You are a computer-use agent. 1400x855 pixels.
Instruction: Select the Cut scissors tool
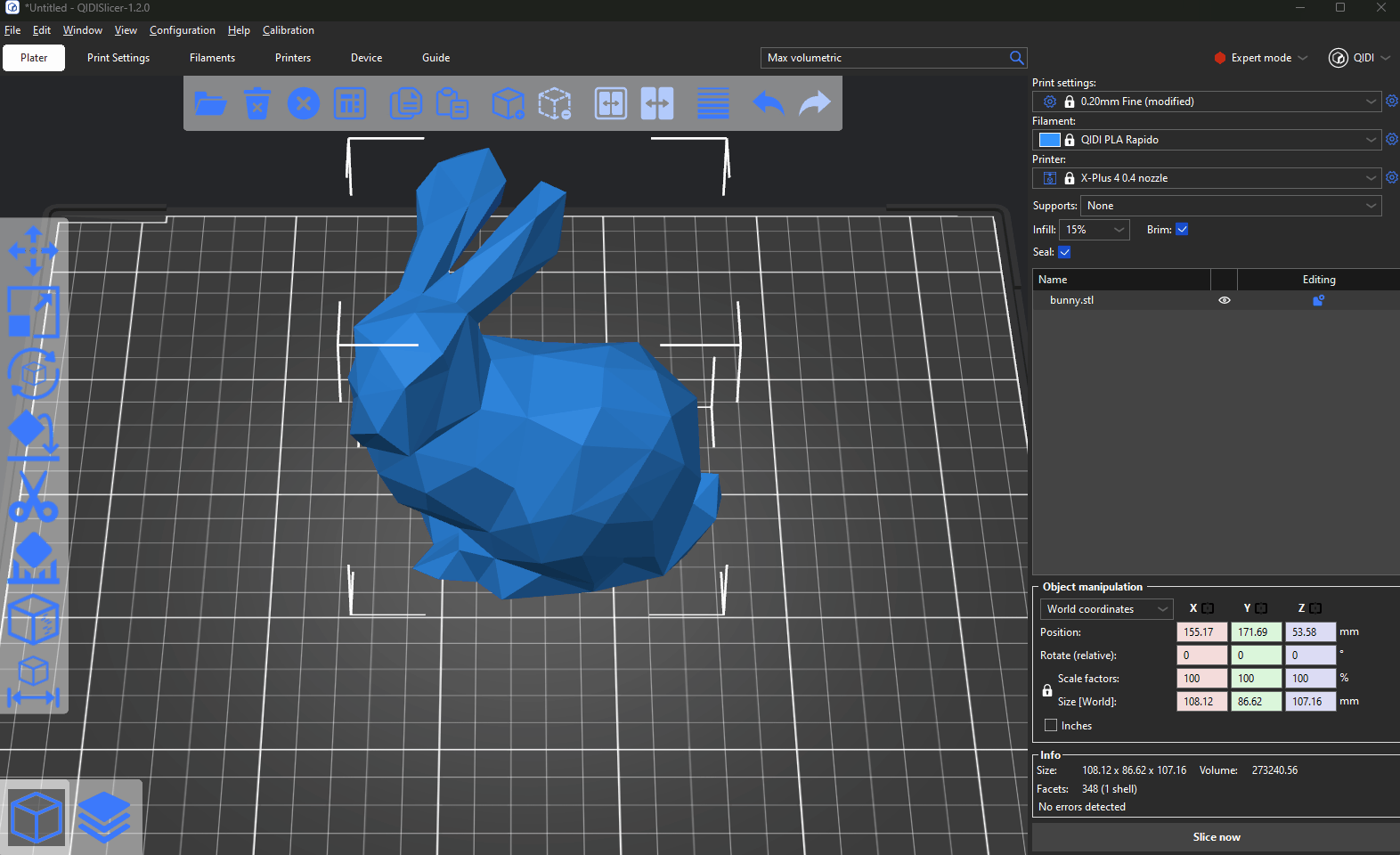click(34, 496)
